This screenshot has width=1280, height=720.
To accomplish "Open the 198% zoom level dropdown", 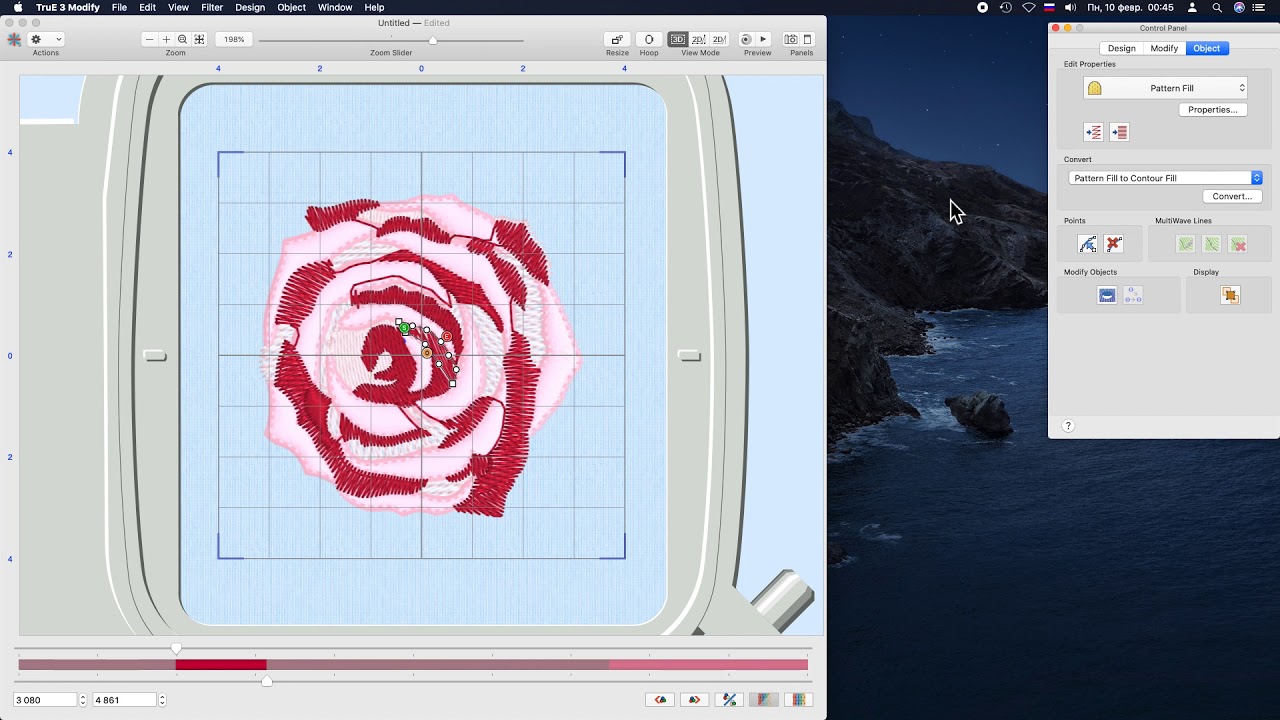I will click(x=233, y=39).
